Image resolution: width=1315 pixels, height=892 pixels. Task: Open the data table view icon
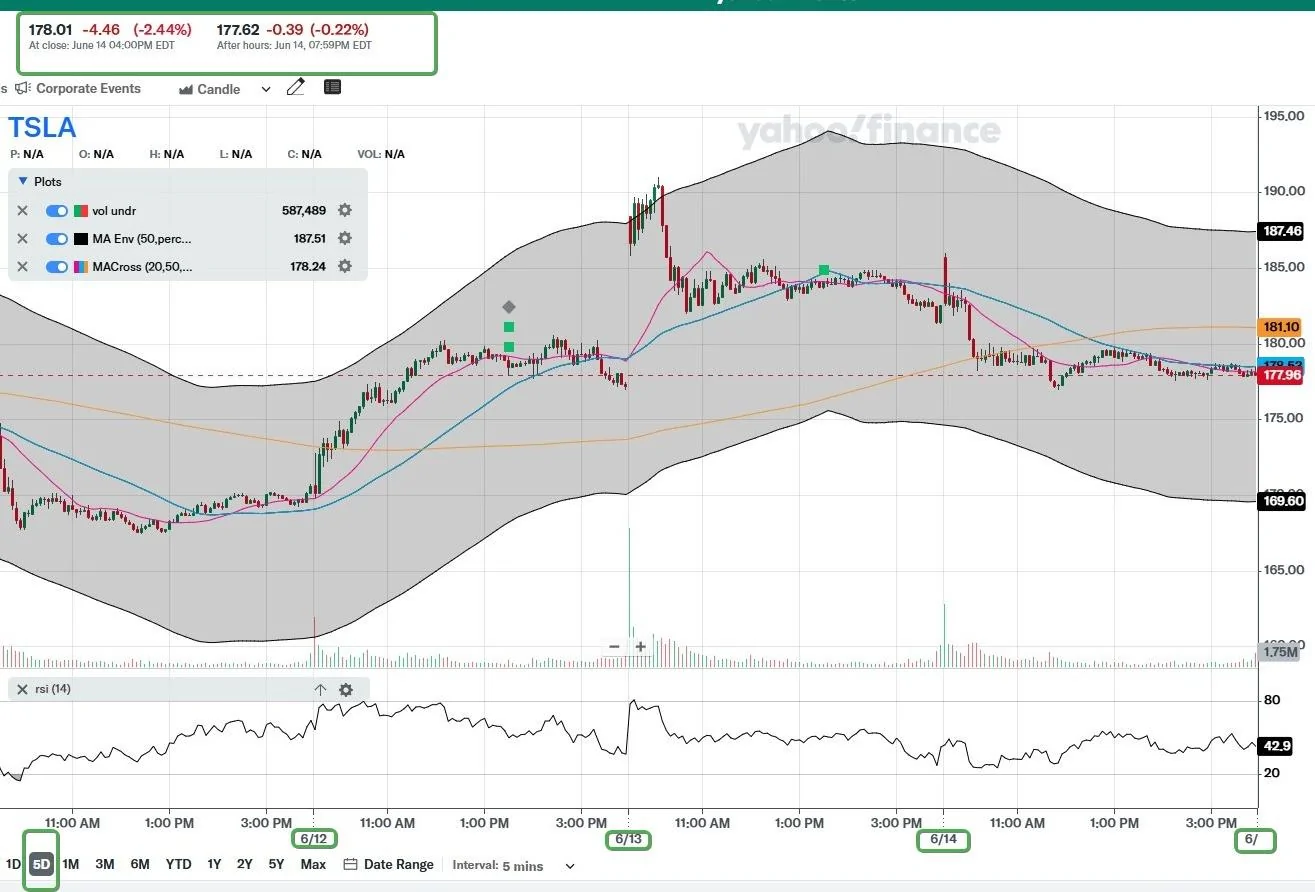click(x=333, y=88)
